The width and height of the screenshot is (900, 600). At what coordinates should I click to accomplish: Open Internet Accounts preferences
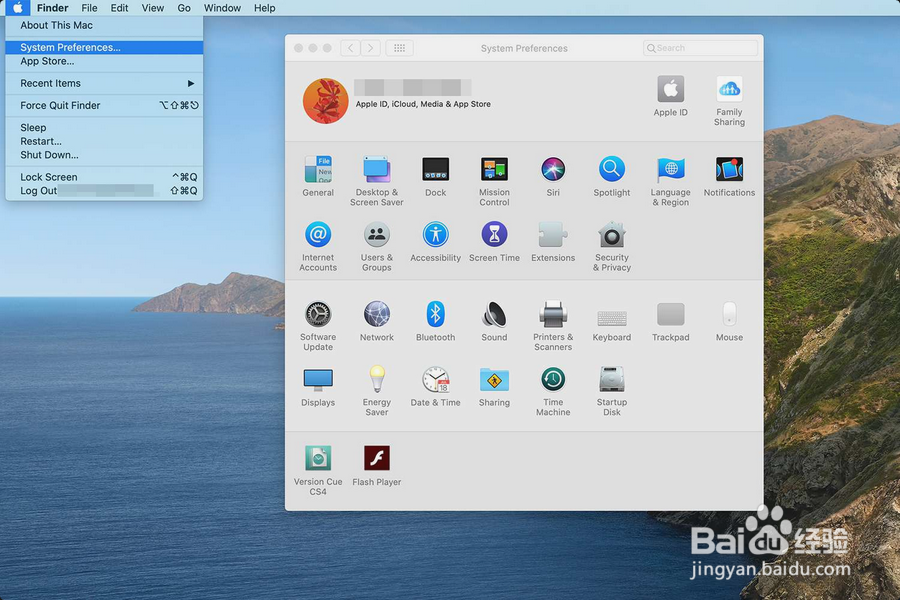tap(318, 246)
